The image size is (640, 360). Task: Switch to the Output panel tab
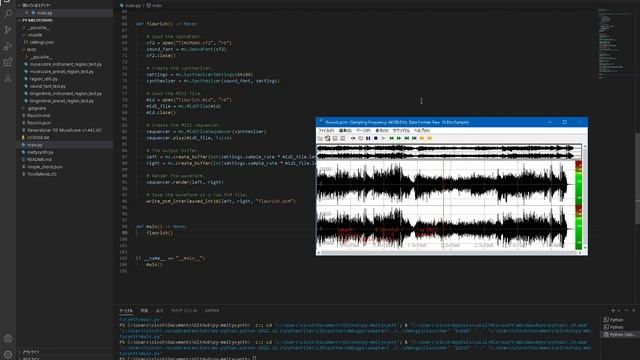160,311
